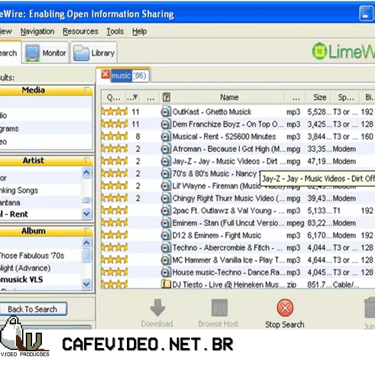The image size is (375, 366).
Task: Select result Chingy Right Thurr Music Video
Action: point(228,198)
